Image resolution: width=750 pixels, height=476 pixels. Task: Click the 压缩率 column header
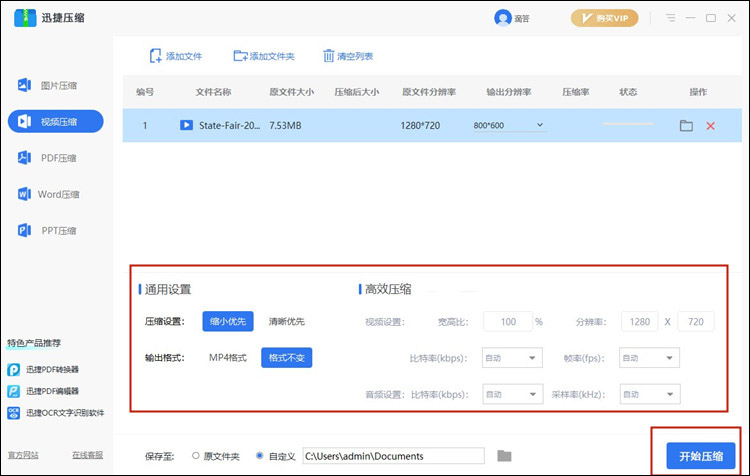click(575, 92)
